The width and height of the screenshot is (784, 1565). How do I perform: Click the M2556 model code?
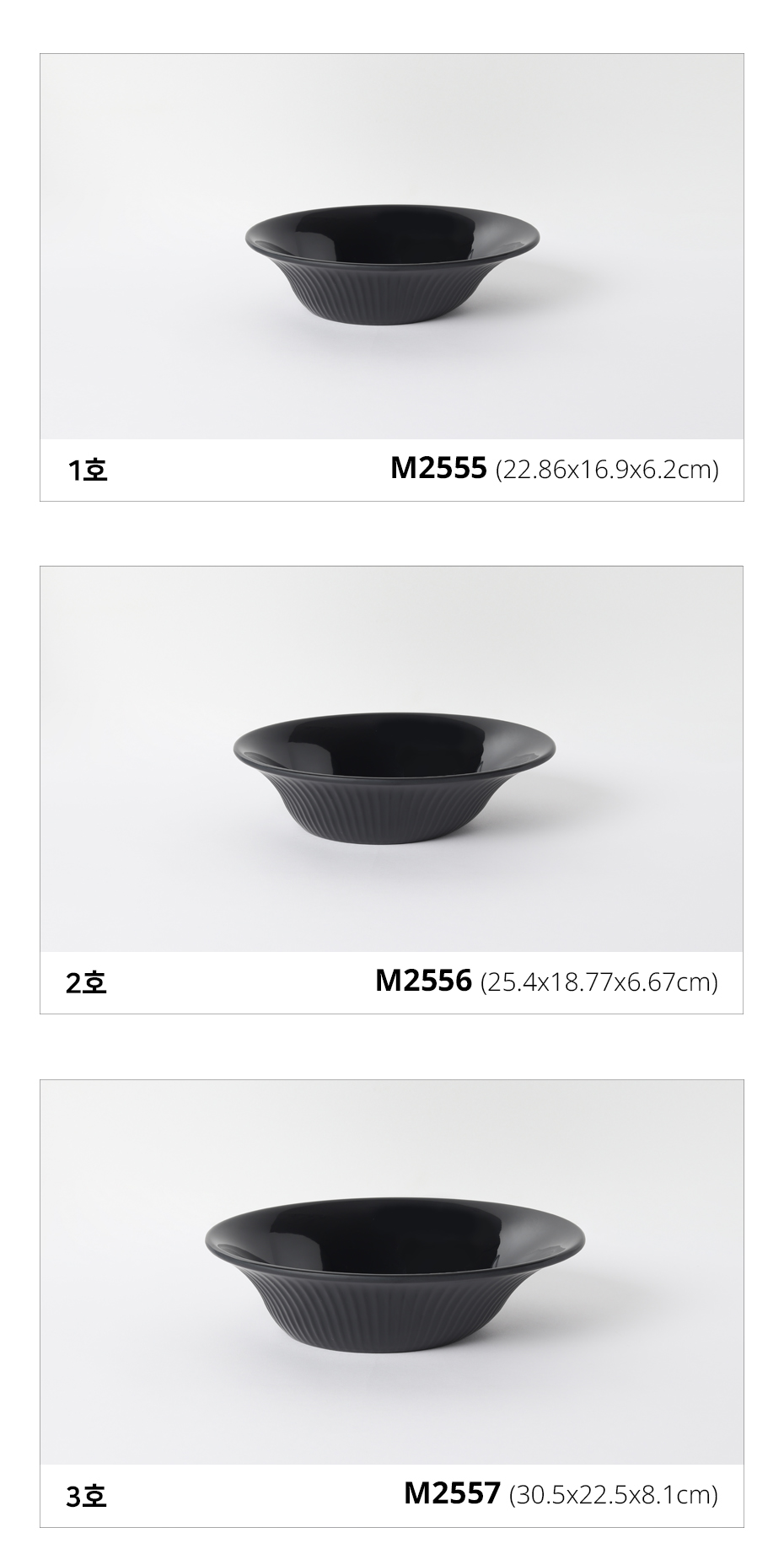[423, 981]
